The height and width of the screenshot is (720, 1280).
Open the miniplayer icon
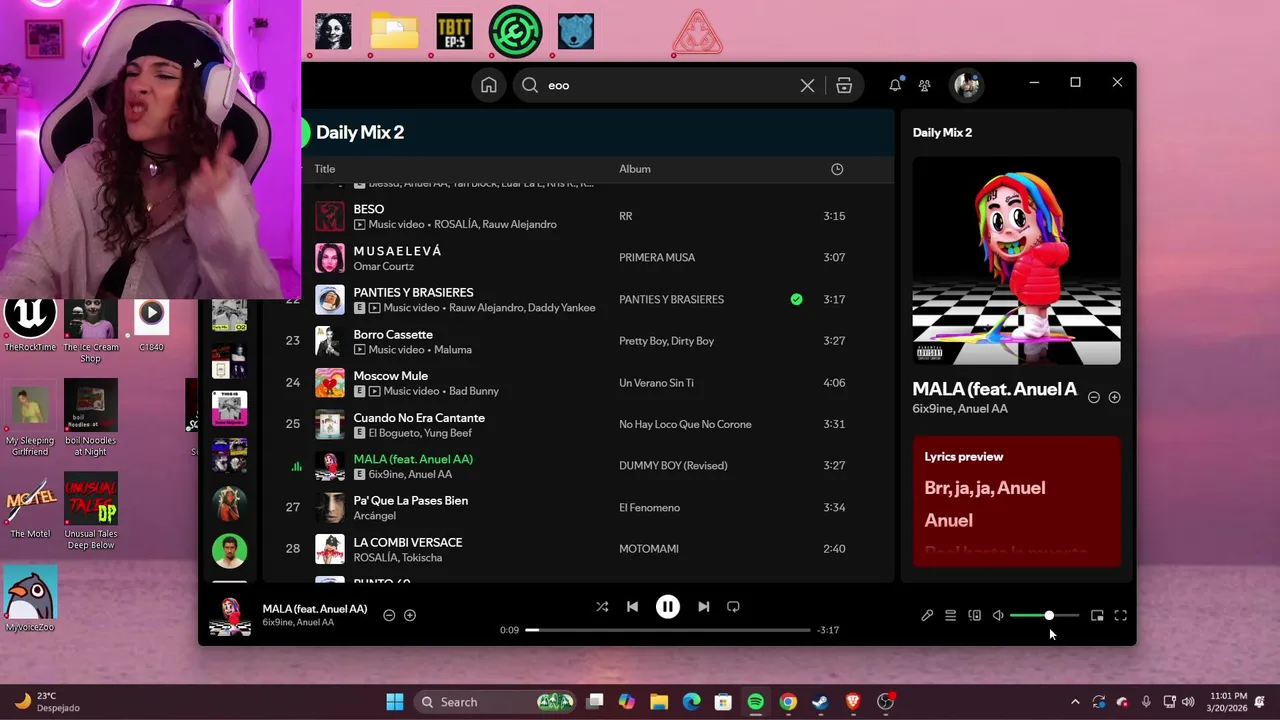pos(1097,616)
